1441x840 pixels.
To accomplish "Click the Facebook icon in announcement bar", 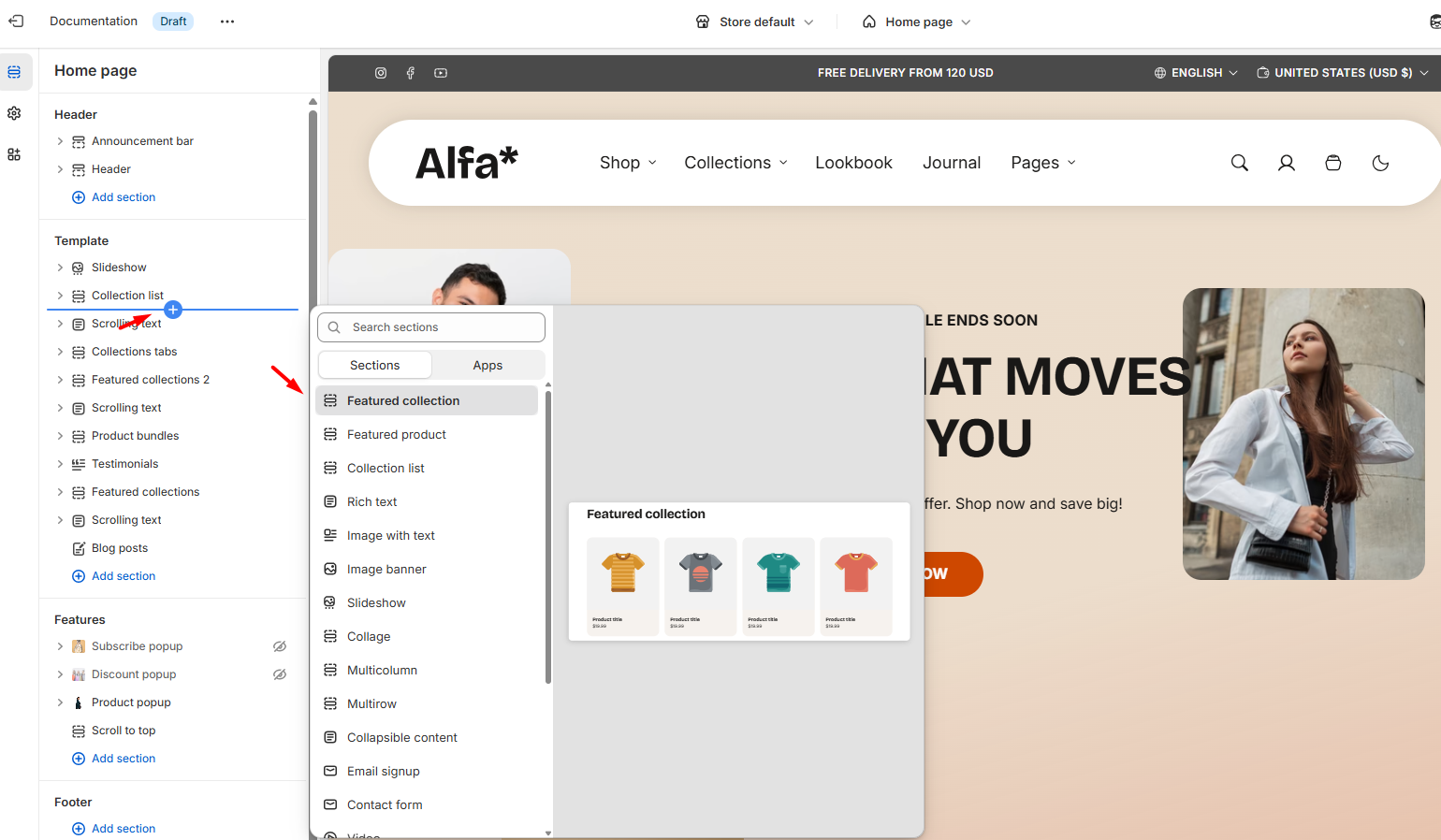I will pos(410,73).
